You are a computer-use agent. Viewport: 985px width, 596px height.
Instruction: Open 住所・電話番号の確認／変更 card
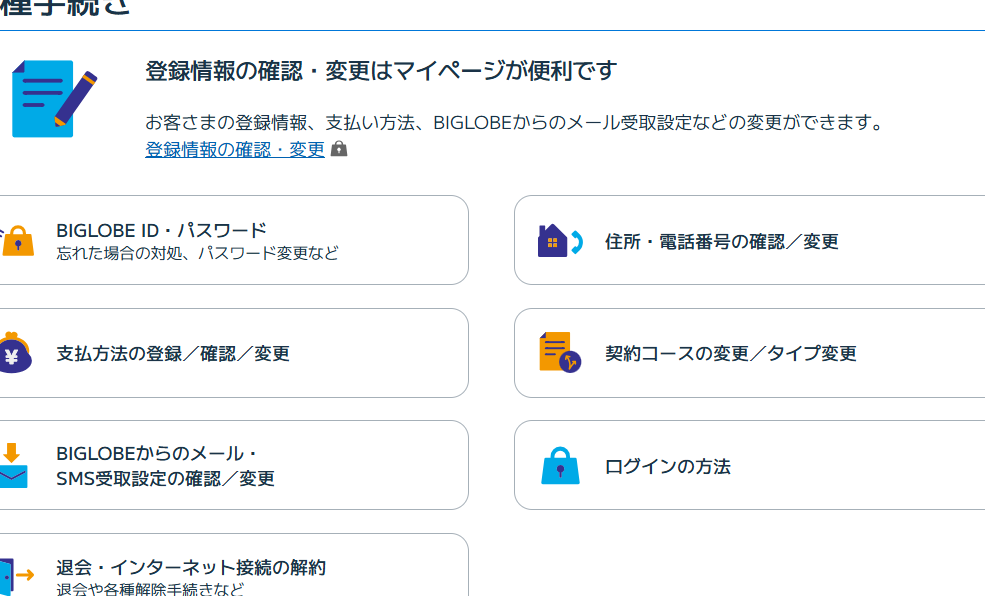[x=721, y=241]
